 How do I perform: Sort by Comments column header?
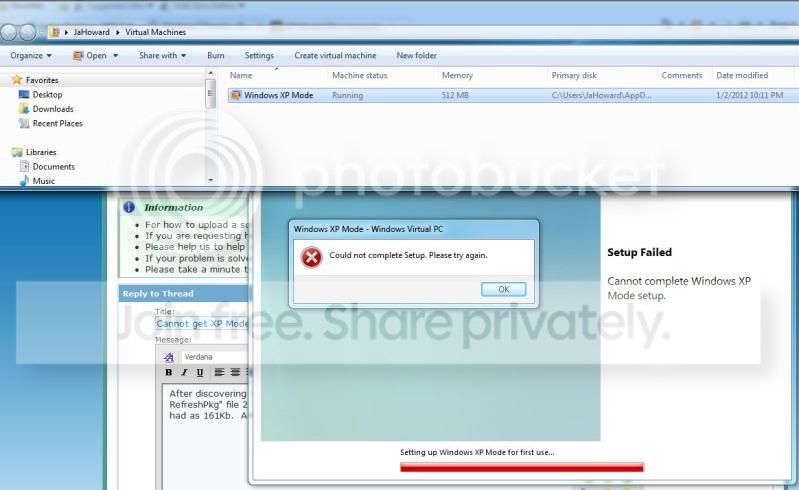point(682,75)
